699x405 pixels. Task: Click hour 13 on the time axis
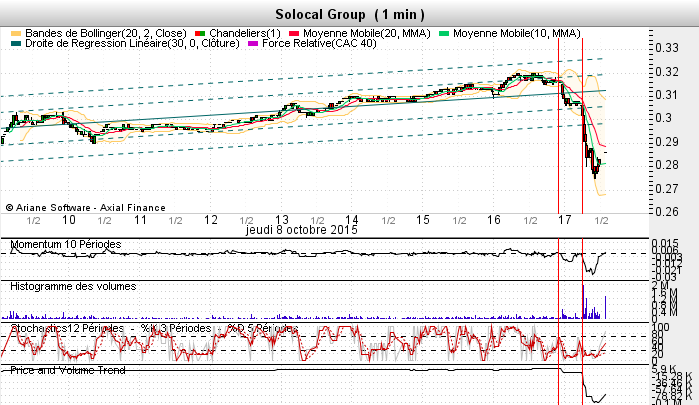282,220
